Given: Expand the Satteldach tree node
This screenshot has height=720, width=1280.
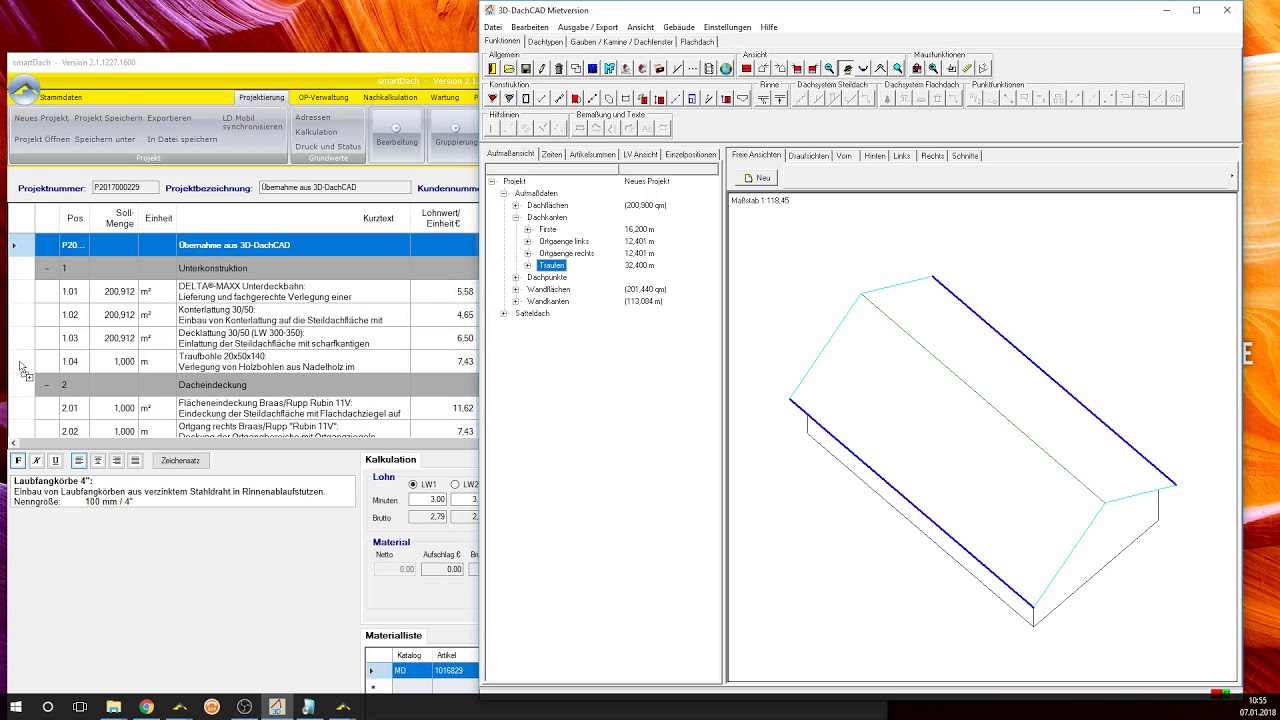Looking at the screenshot, I should (x=504, y=313).
